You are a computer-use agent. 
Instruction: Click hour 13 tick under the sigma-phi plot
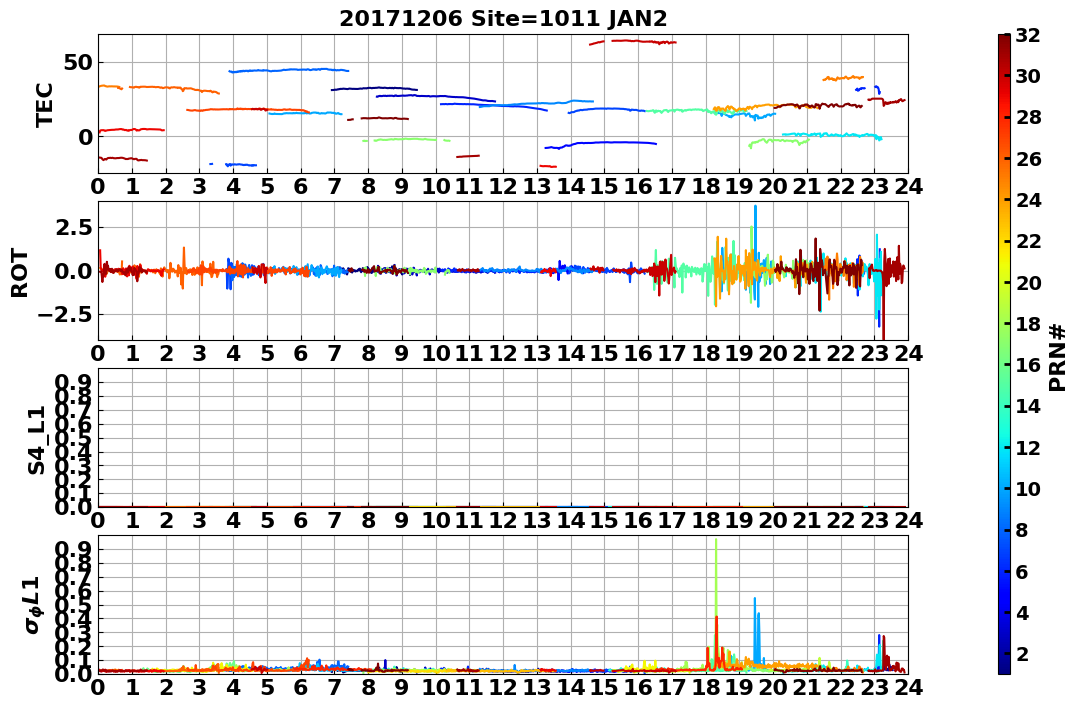point(537,687)
